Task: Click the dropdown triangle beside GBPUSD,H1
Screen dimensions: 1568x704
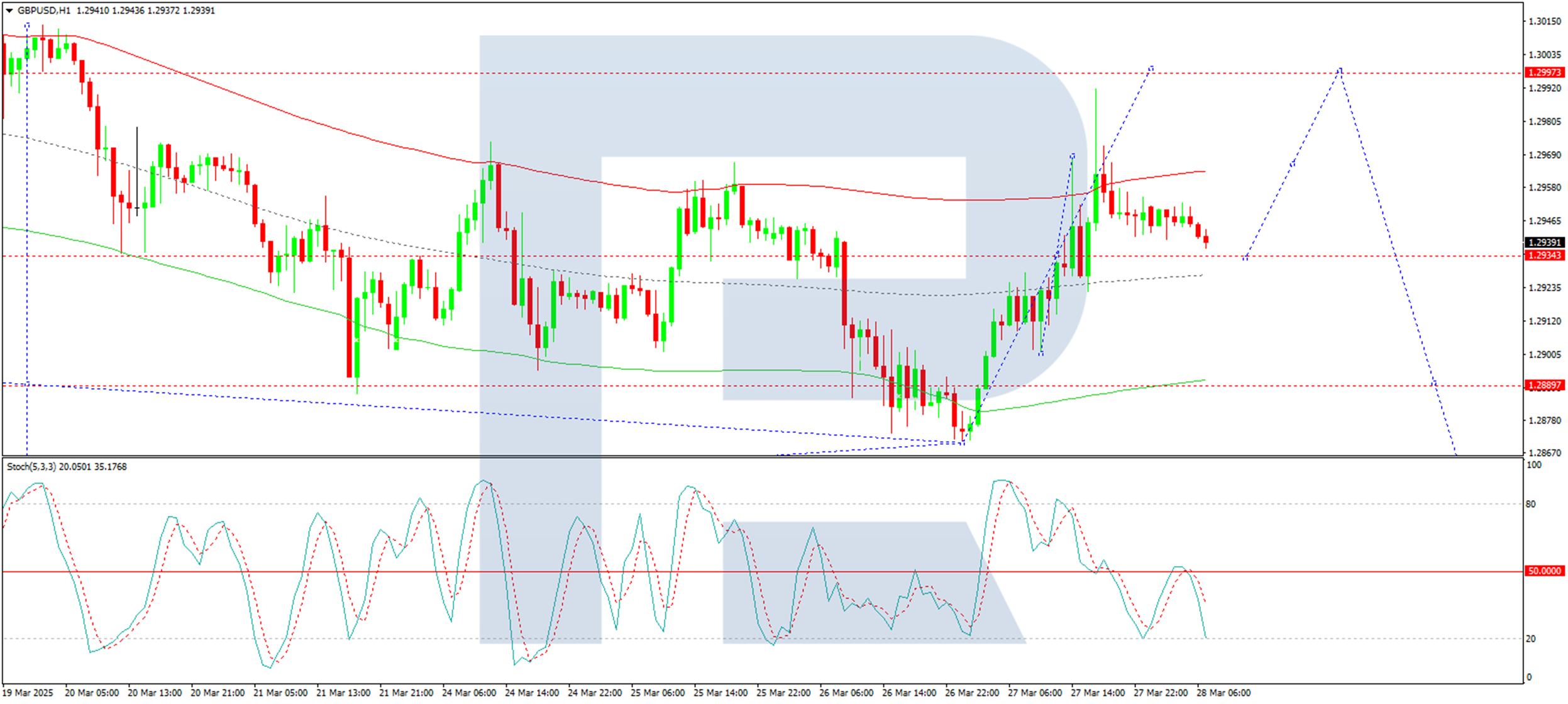Action: tap(9, 11)
